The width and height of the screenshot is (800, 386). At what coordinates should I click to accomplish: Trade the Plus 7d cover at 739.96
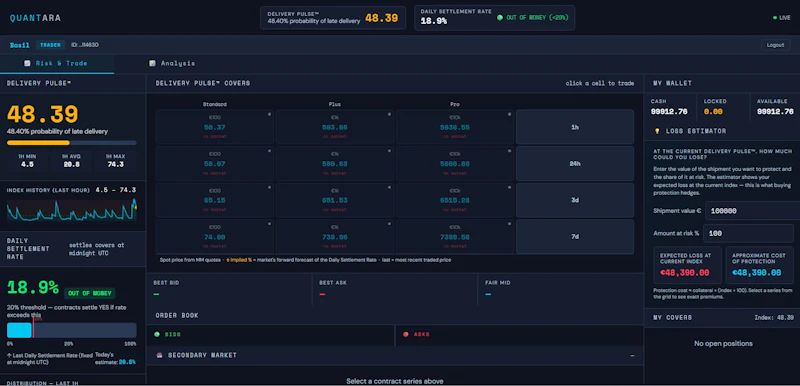click(335, 237)
